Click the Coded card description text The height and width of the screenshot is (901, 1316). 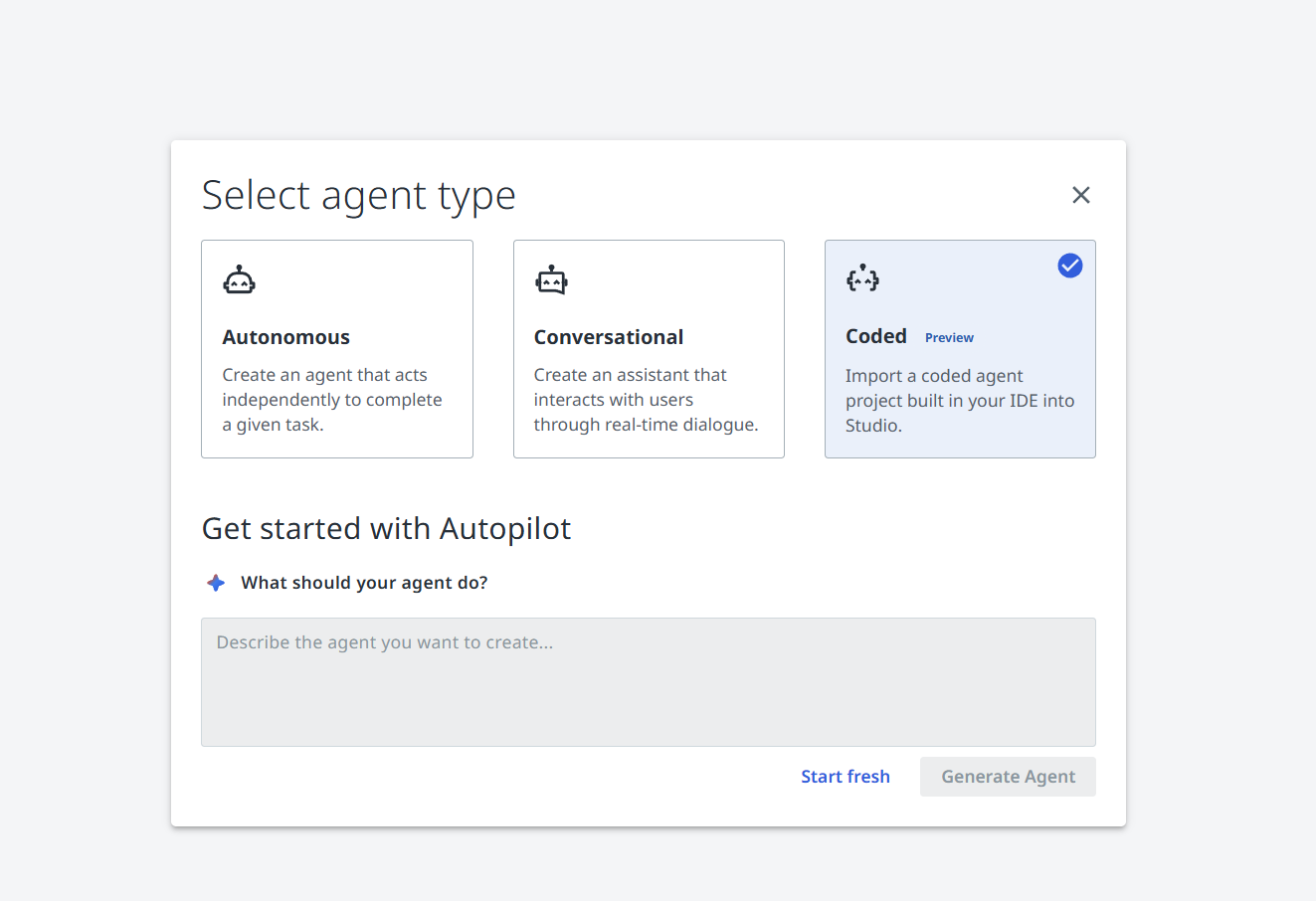coord(959,401)
